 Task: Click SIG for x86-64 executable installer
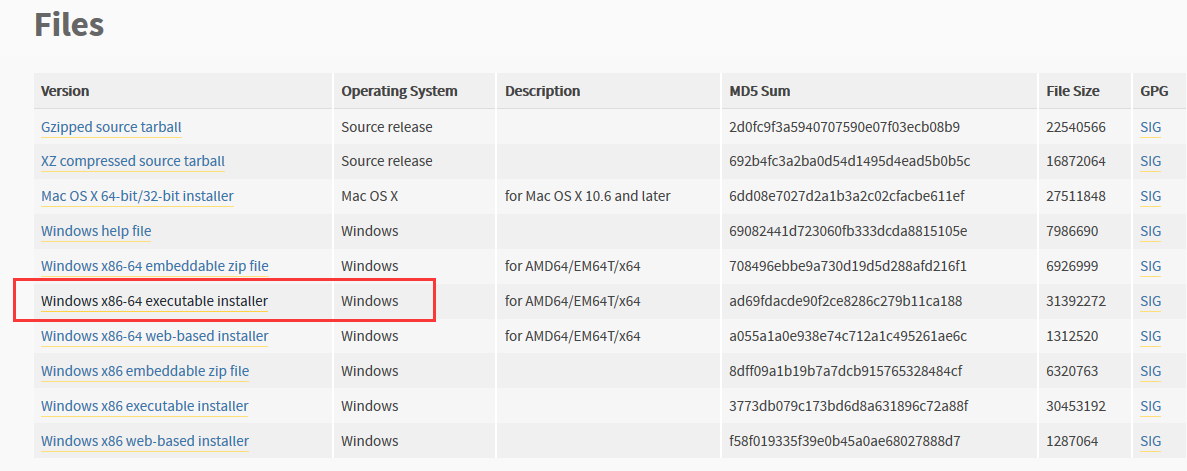pyautogui.click(x=1151, y=301)
